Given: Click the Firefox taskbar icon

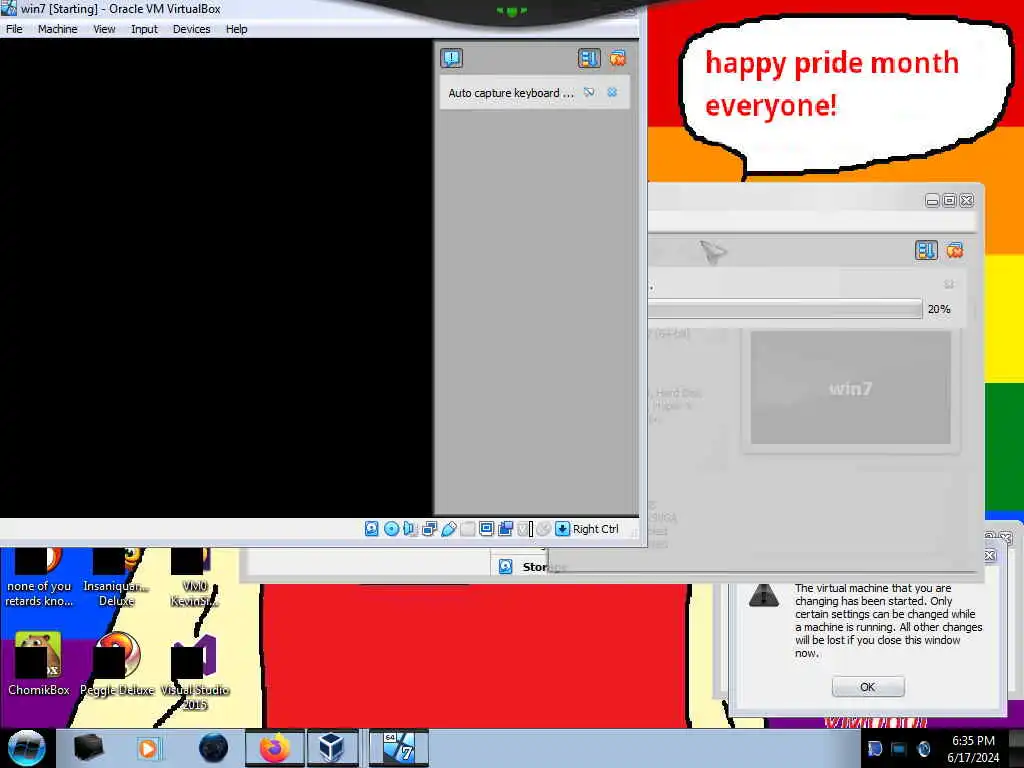Looking at the screenshot, I should coord(274,748).
